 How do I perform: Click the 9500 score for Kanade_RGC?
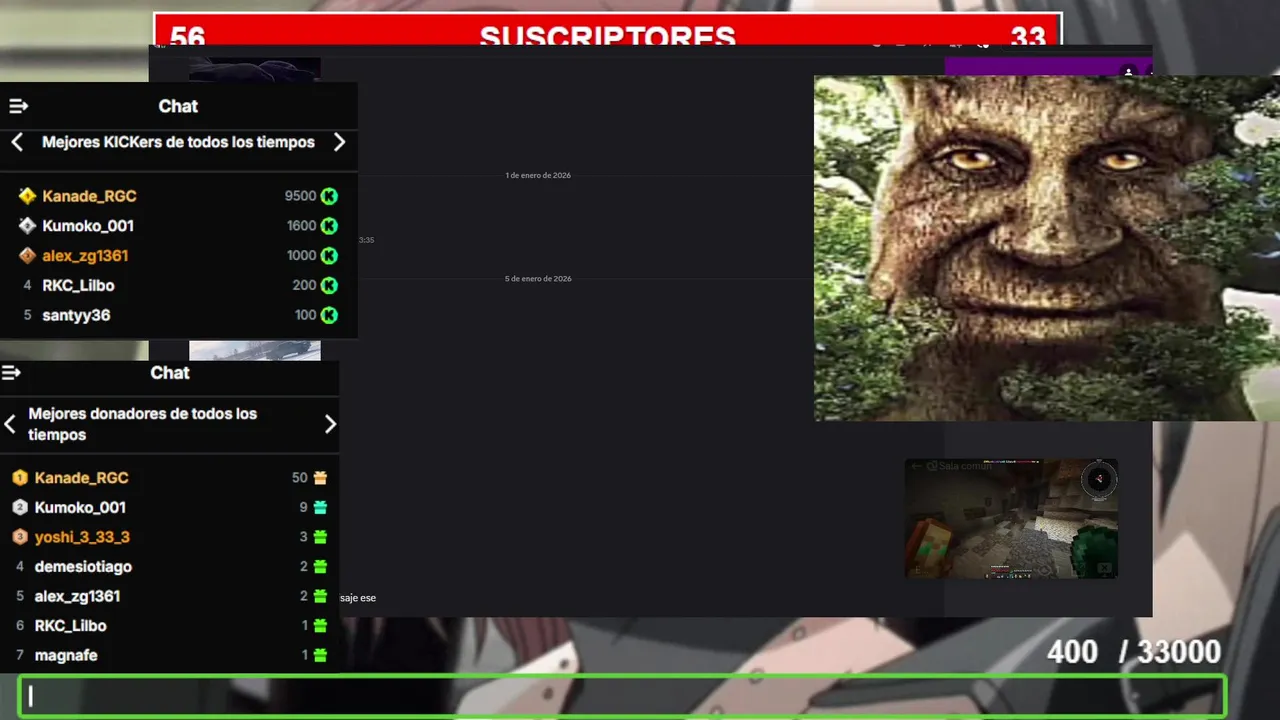click(x=300, y=196)
